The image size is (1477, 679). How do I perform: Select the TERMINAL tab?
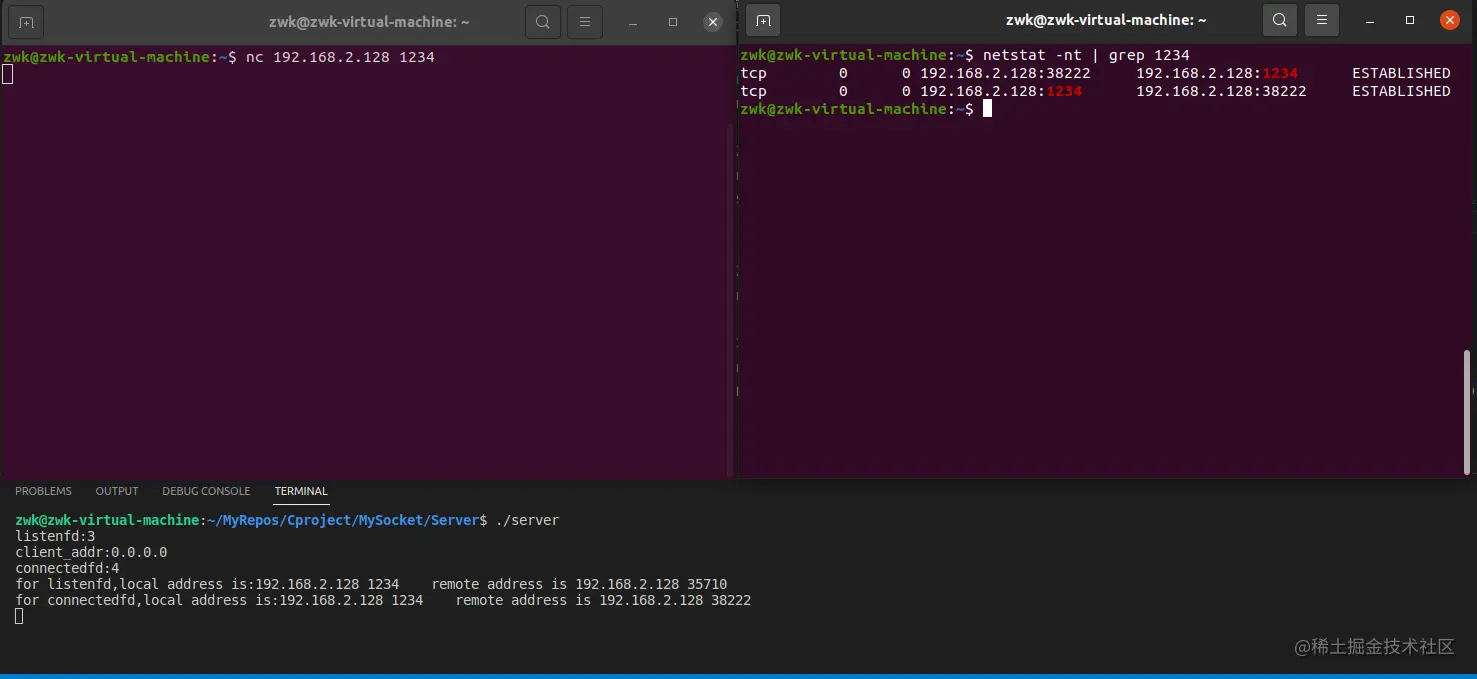[x=301, y=491]
